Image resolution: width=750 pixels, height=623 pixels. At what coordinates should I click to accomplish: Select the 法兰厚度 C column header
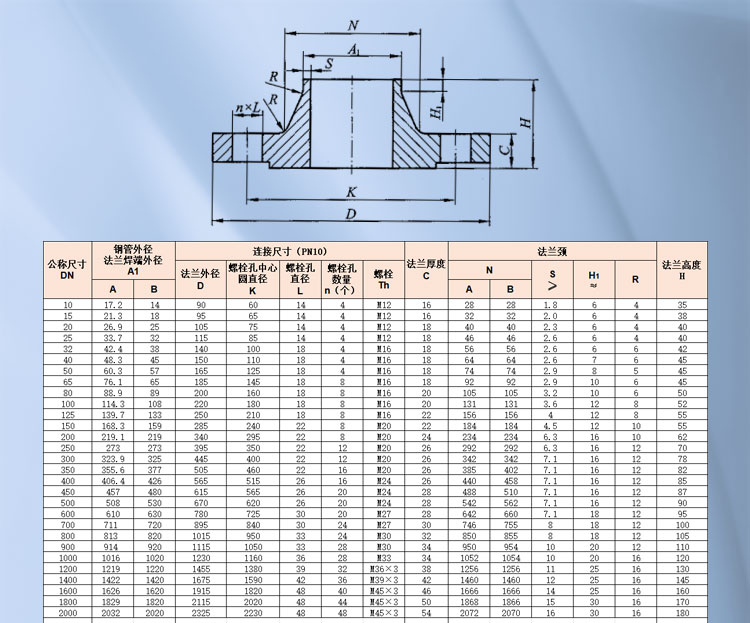(426, 269)
